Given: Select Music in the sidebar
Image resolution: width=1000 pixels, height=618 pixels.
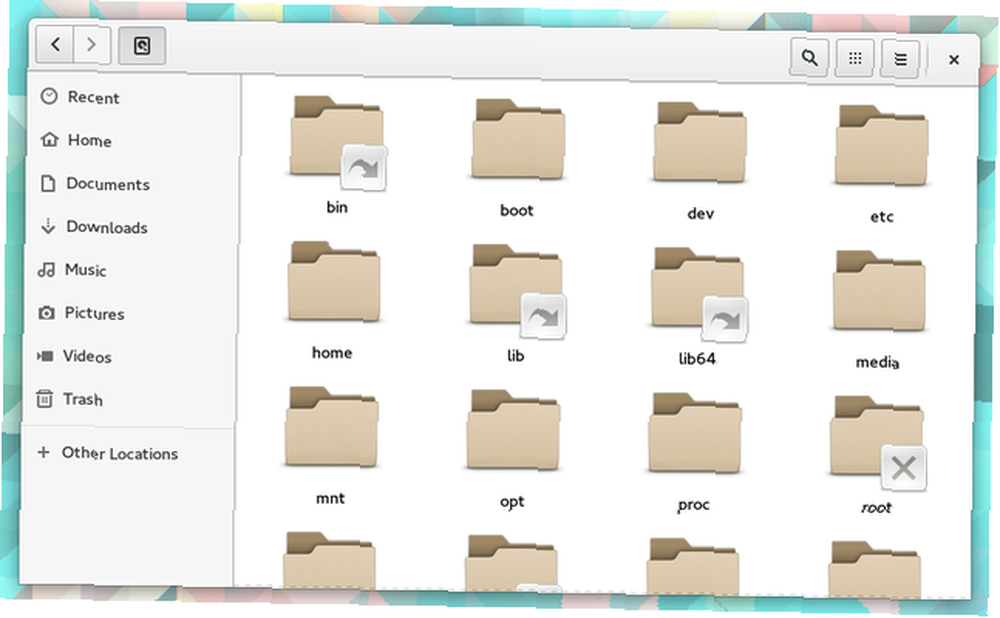Looking at the screenshot, I should click(128, 270).
